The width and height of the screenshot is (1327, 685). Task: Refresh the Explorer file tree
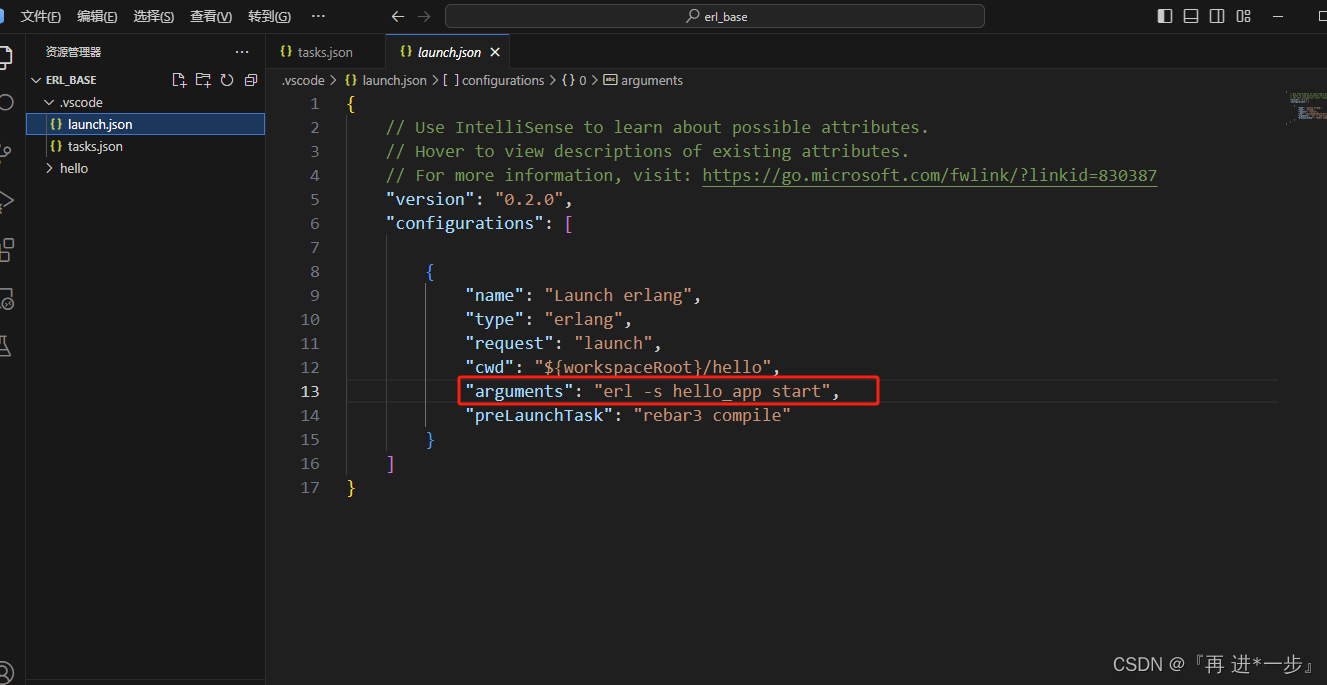coord(227,79)
